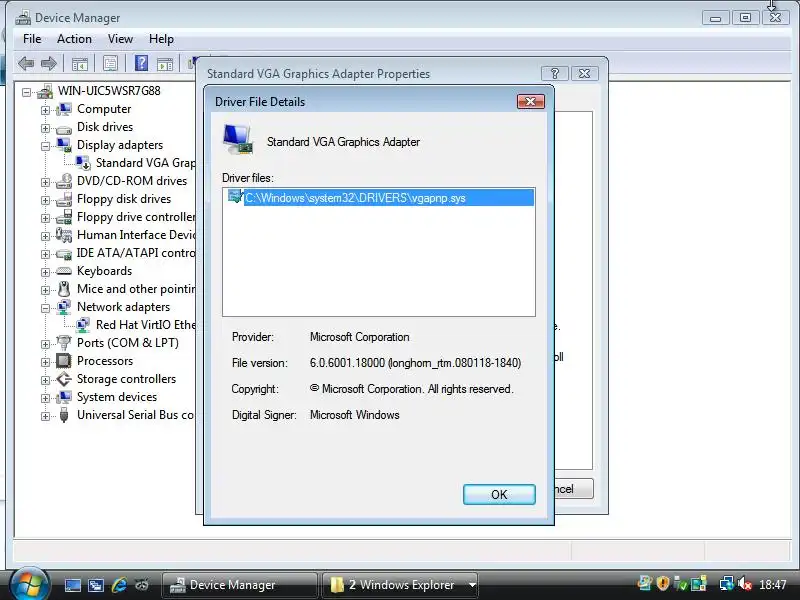Click the Help button of VGA Properties window
Image resolution: width=800 pixels, height=600 pixels.
click(x=555, y=73)
